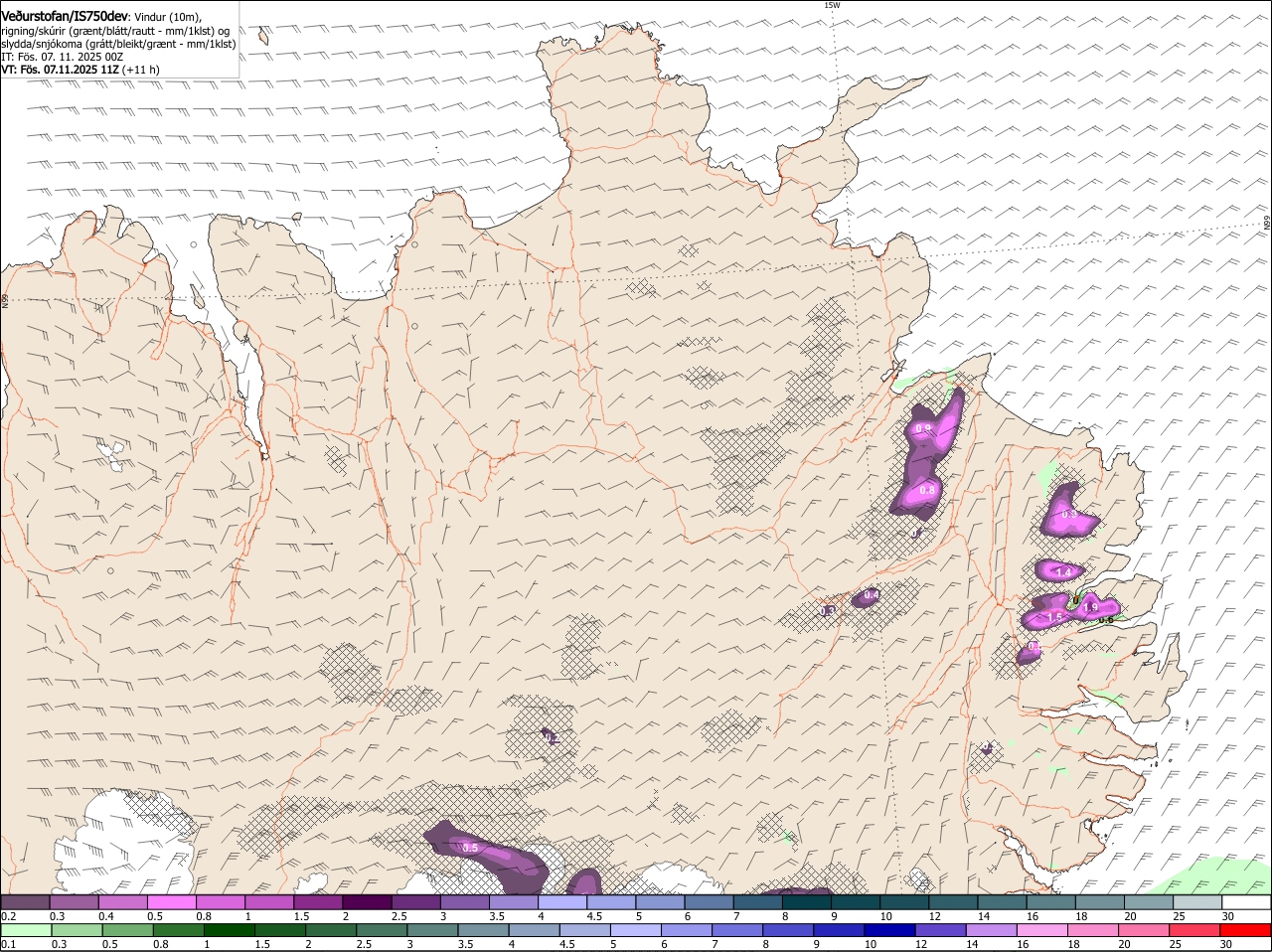The width and height of the screenshot is (1272, 952).
Task: Select the upper legend swatch between 14 and 16
Action: point(1003,902)
